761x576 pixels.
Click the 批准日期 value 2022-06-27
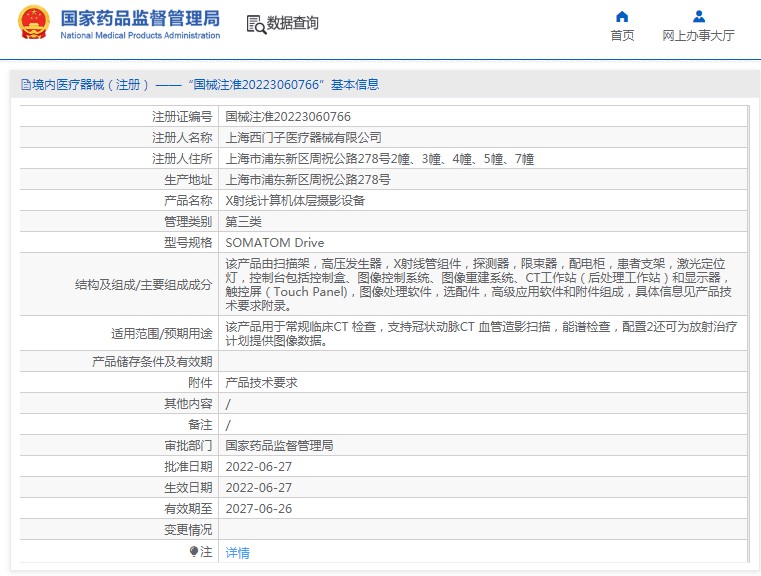(x=259, y=467)
